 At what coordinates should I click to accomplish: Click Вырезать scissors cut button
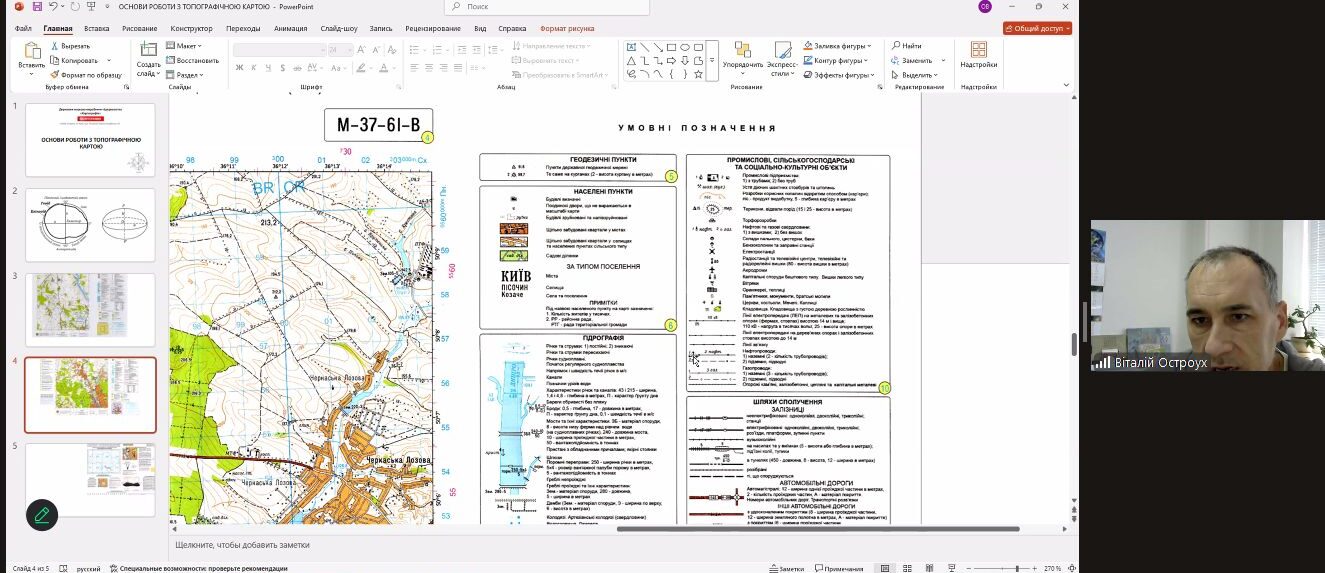pos(68,46)
